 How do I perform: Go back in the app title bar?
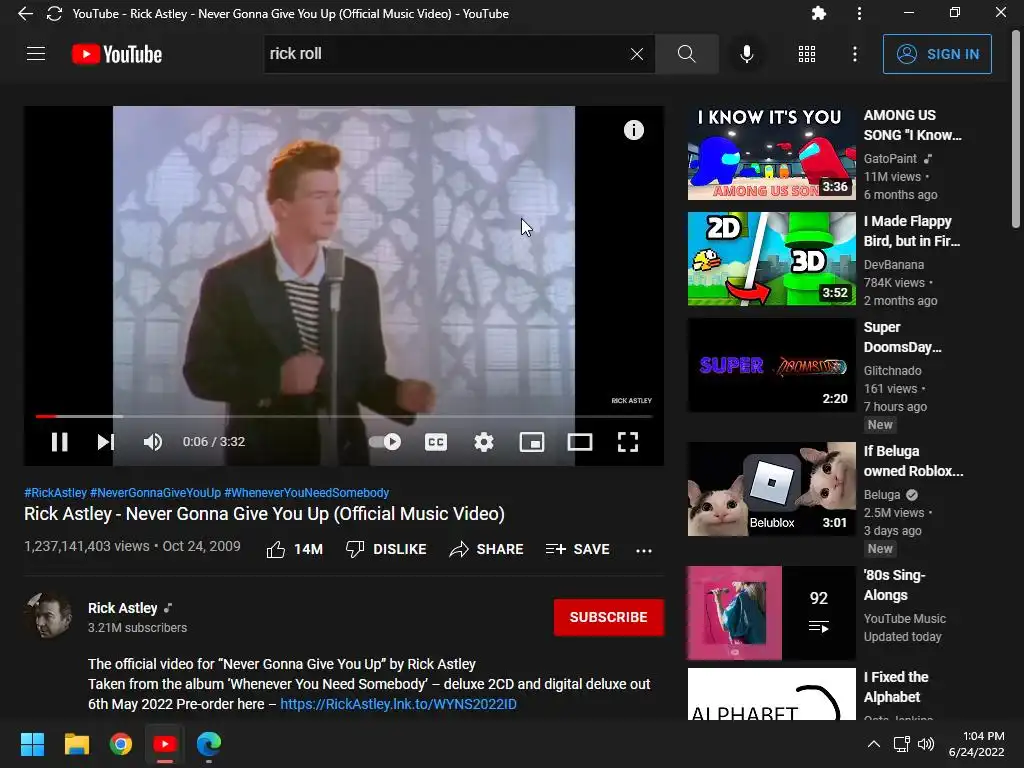[x=25, y=14]
